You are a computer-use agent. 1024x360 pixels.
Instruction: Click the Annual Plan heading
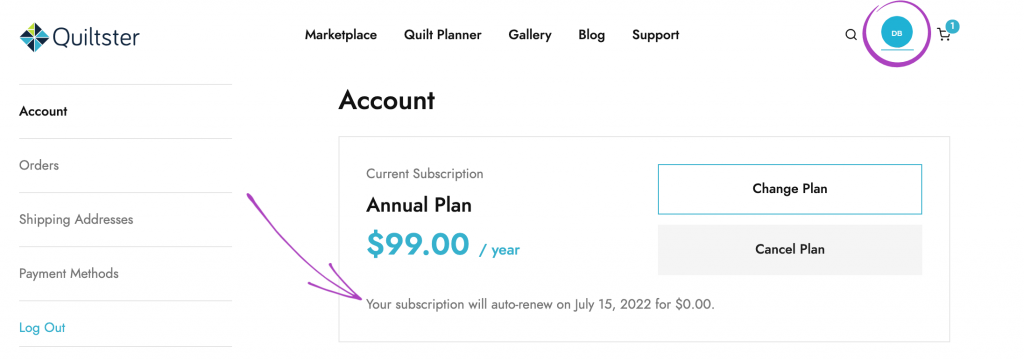[x=419, y=205]
